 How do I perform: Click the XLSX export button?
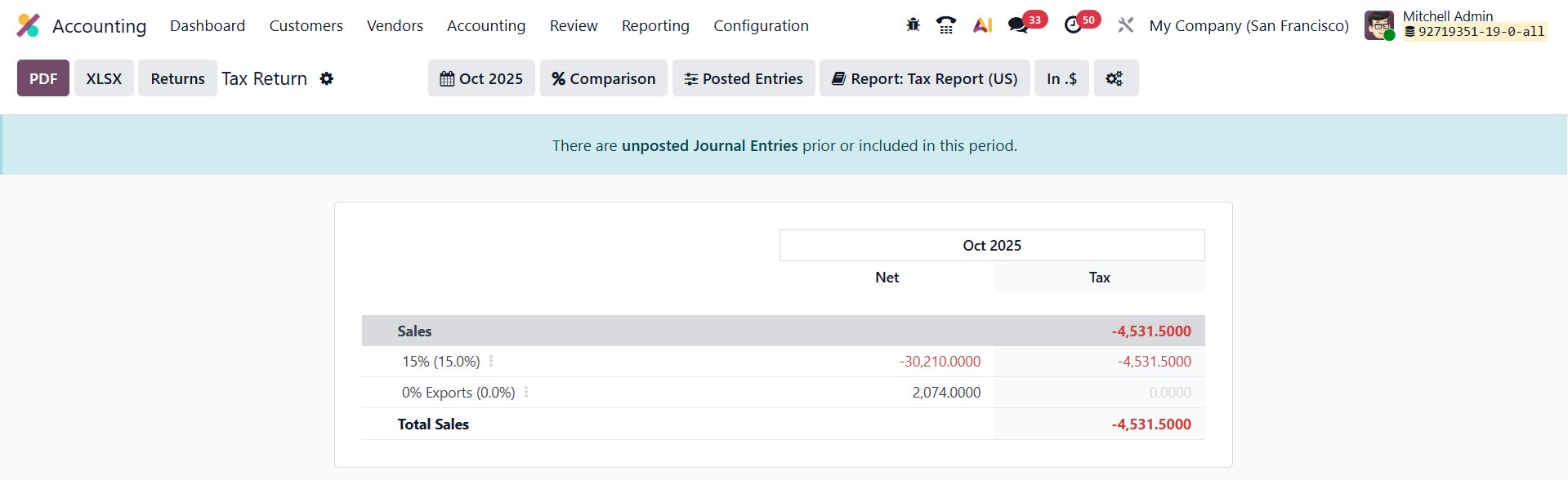tap(104, 78)
